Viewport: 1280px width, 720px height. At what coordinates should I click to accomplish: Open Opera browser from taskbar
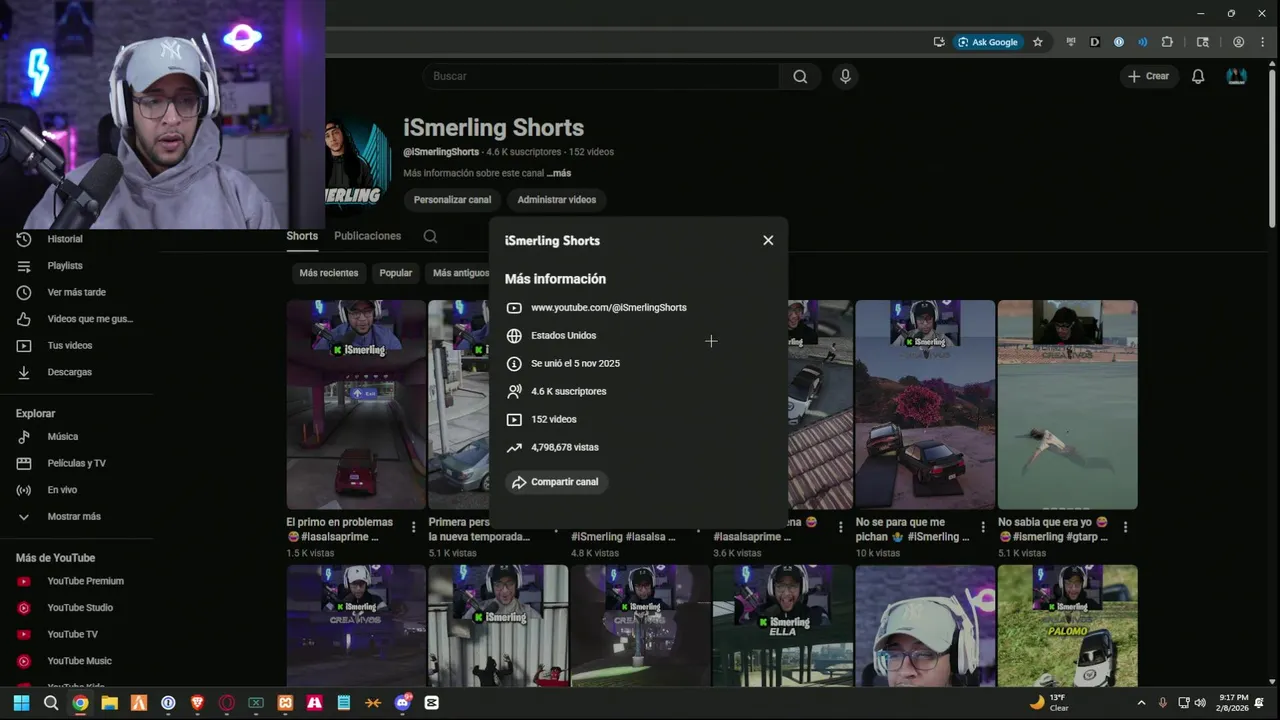(x=227, y=703)
